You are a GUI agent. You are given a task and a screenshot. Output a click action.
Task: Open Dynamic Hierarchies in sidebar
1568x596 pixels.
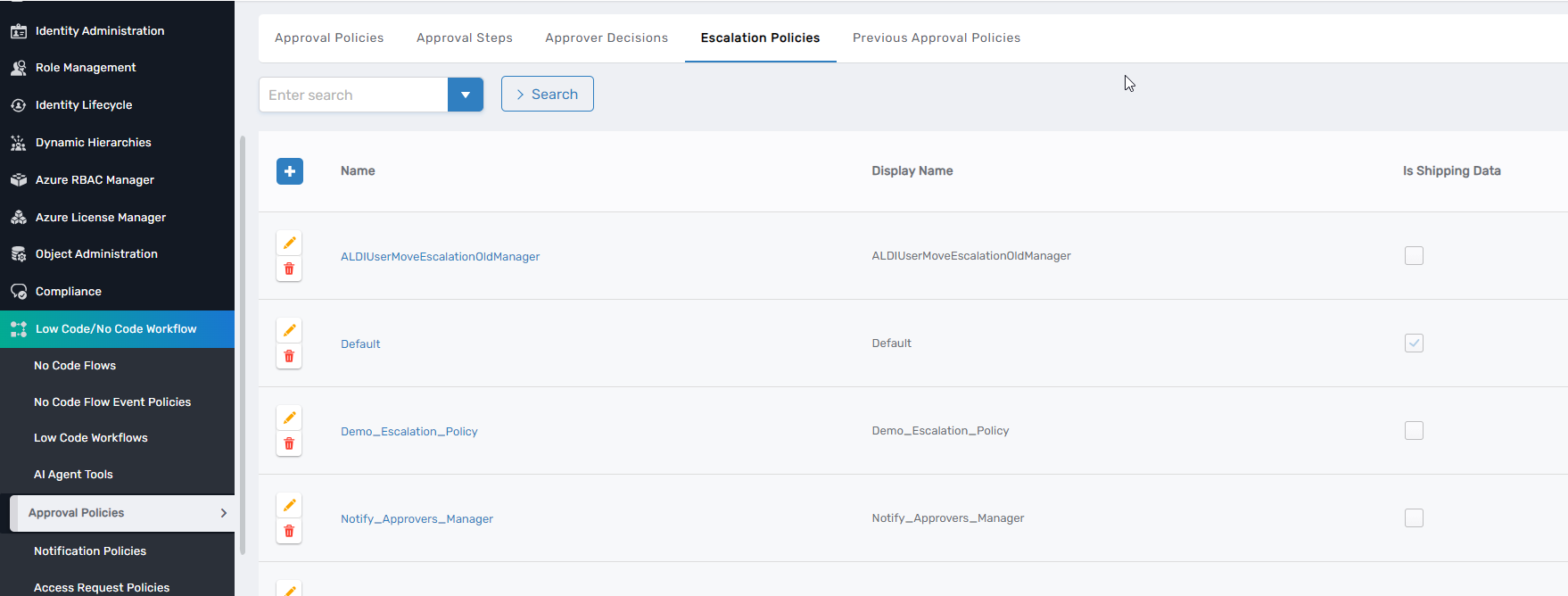pyautogui.click(x=93, y=143)
